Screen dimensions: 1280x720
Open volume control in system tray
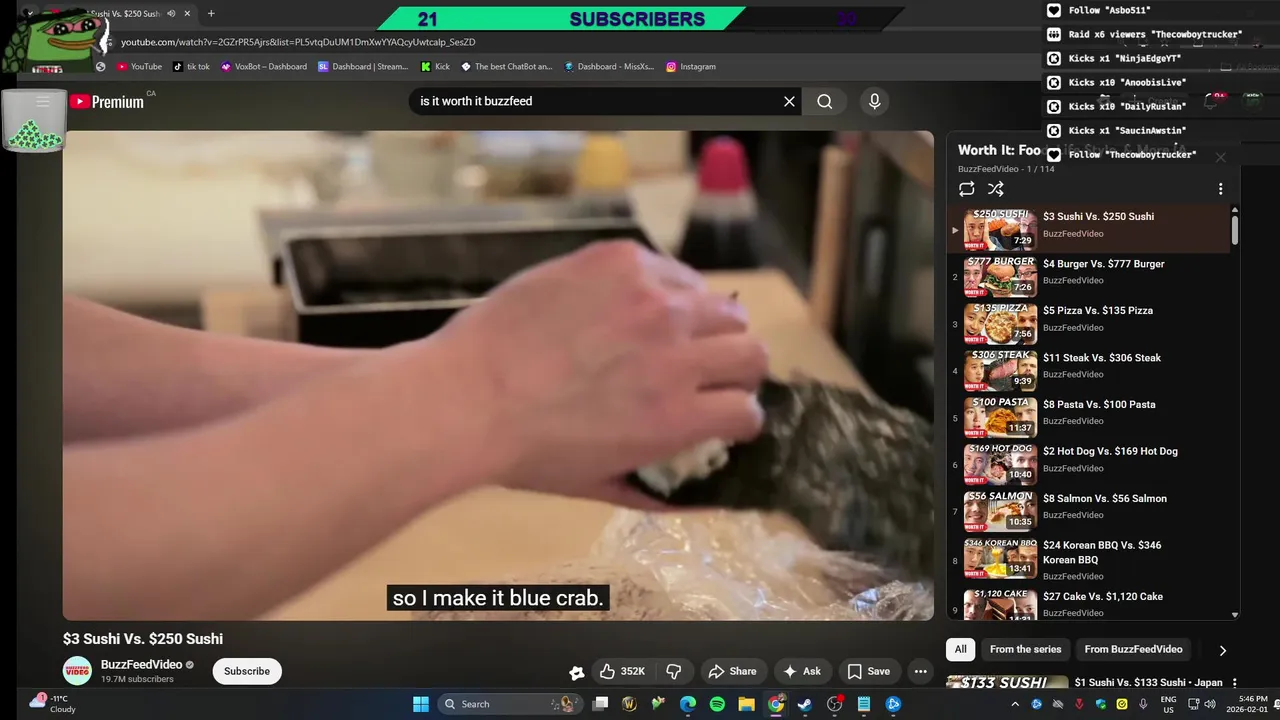(1211, 704)
